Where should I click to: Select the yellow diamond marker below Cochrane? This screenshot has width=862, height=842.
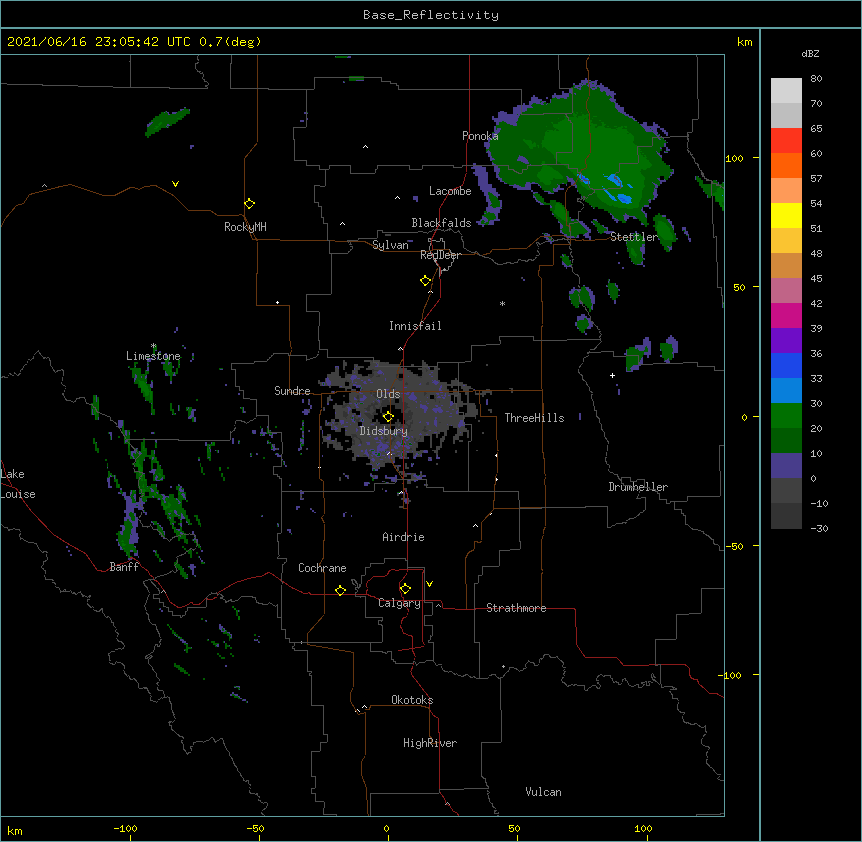point(340,590)
